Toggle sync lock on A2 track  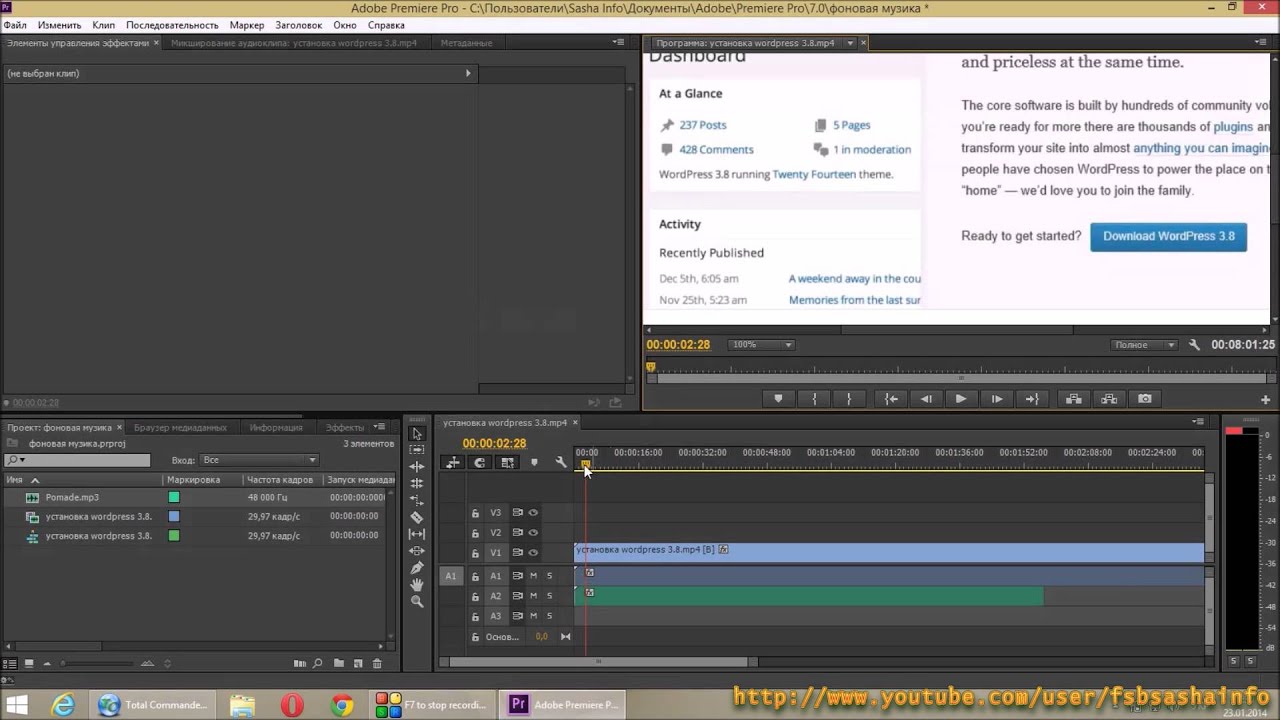pos(517,596)
